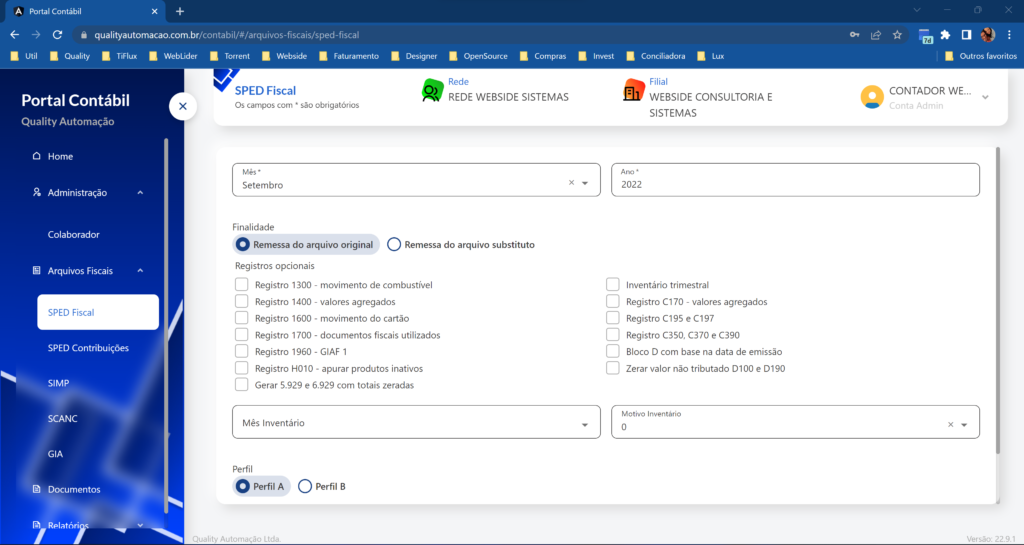
Task: Open the browser extensions puzzle icon
Action: click(945, 34)
